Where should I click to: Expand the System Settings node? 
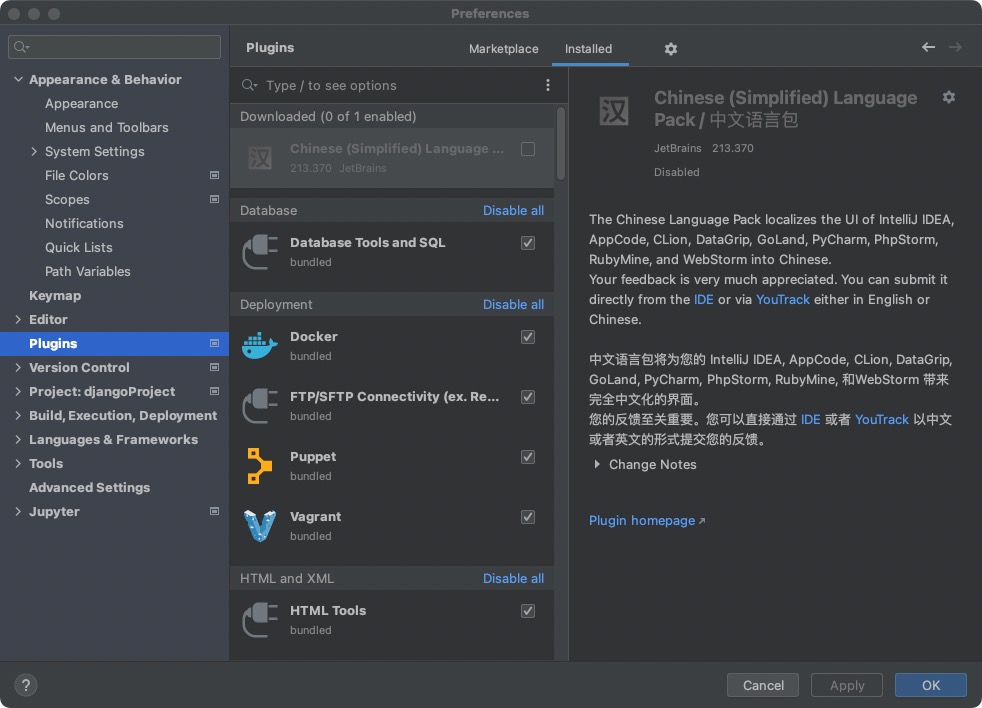(x=34, y=151)
